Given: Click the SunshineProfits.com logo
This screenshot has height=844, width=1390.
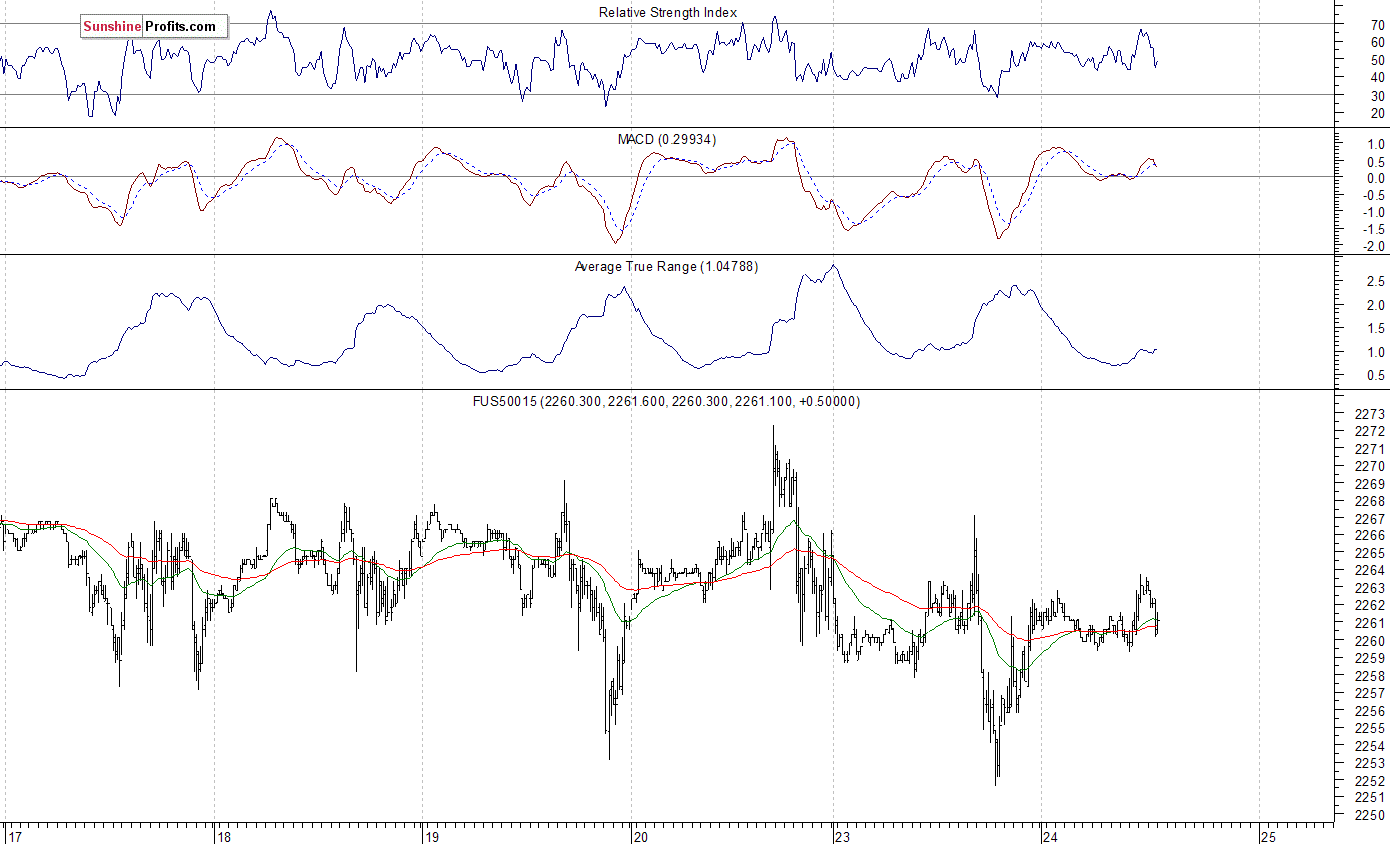Looking at the screenshot, I should click(x=155, y=27).
